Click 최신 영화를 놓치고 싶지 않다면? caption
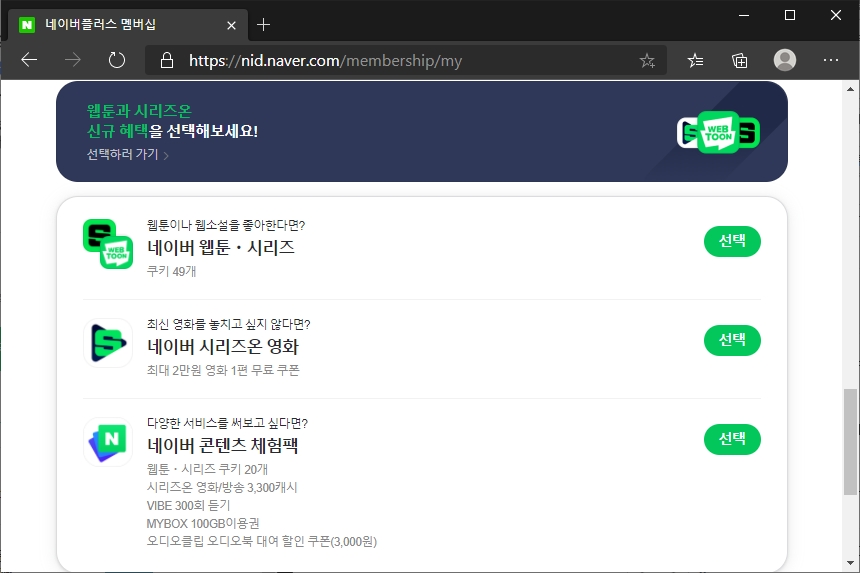 (x=229, y=324)
